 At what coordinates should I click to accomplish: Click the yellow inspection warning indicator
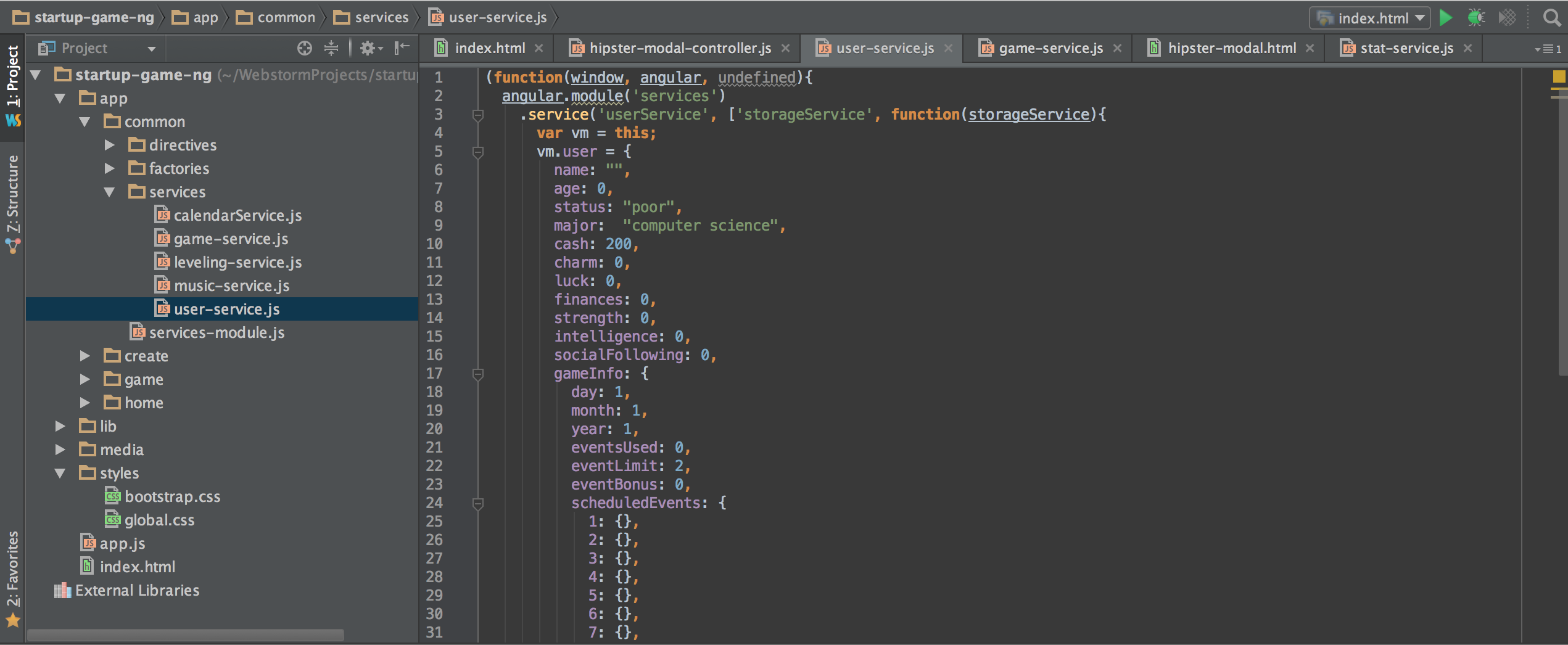coord(1559,76)
